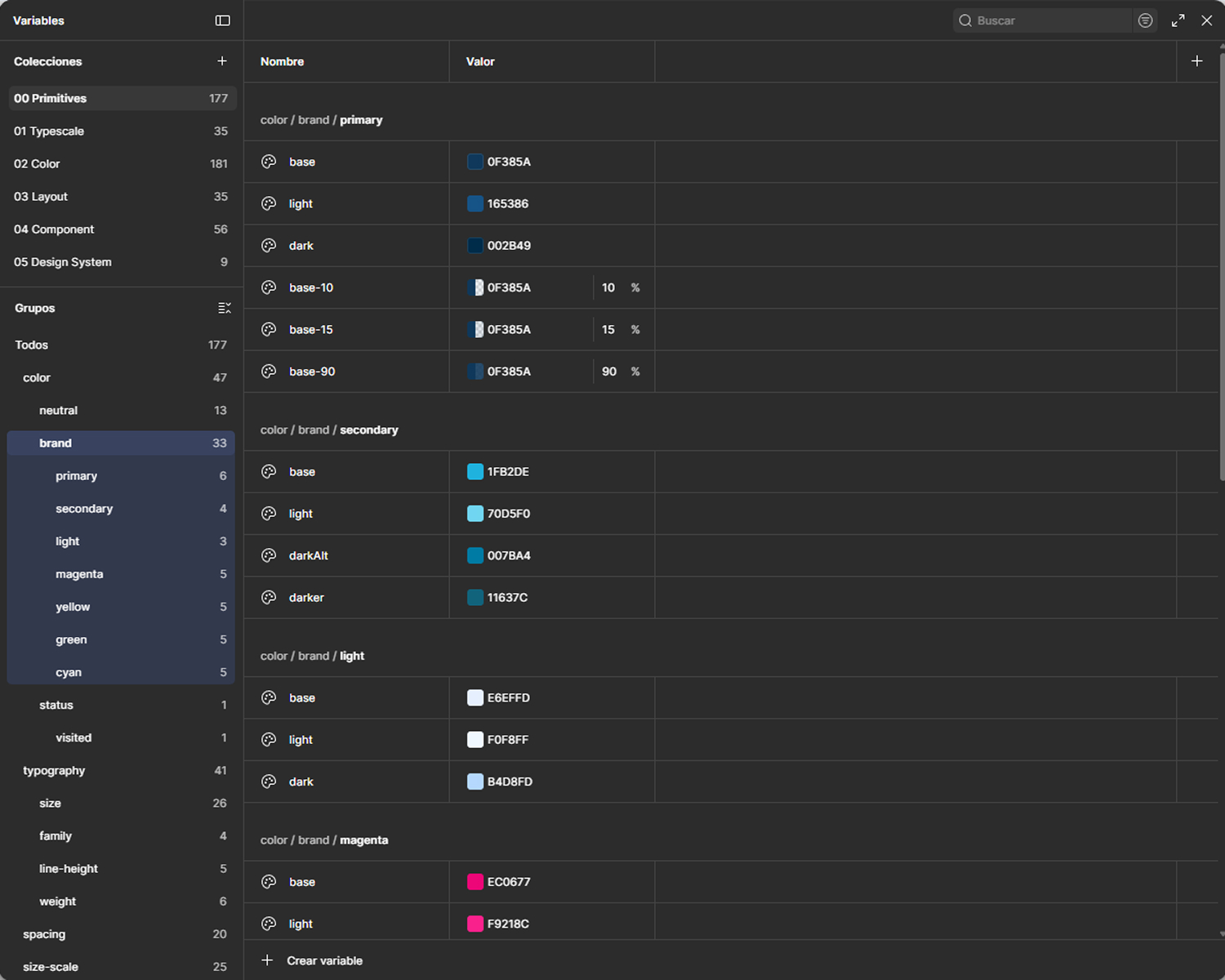Select the visited subgroup

(x=121, y=737)
